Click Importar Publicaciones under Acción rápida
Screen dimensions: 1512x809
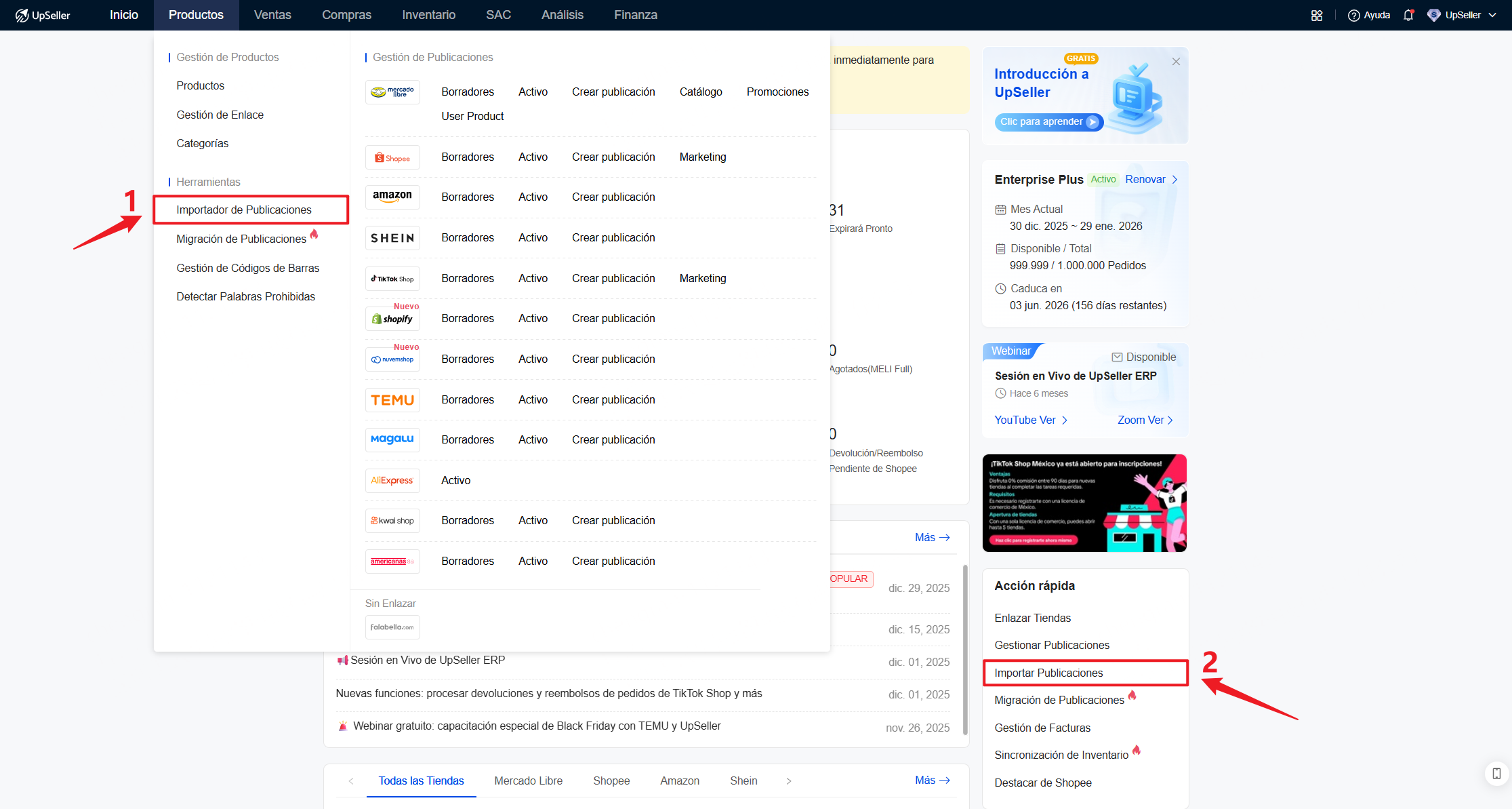click(x=1049, y=673)
